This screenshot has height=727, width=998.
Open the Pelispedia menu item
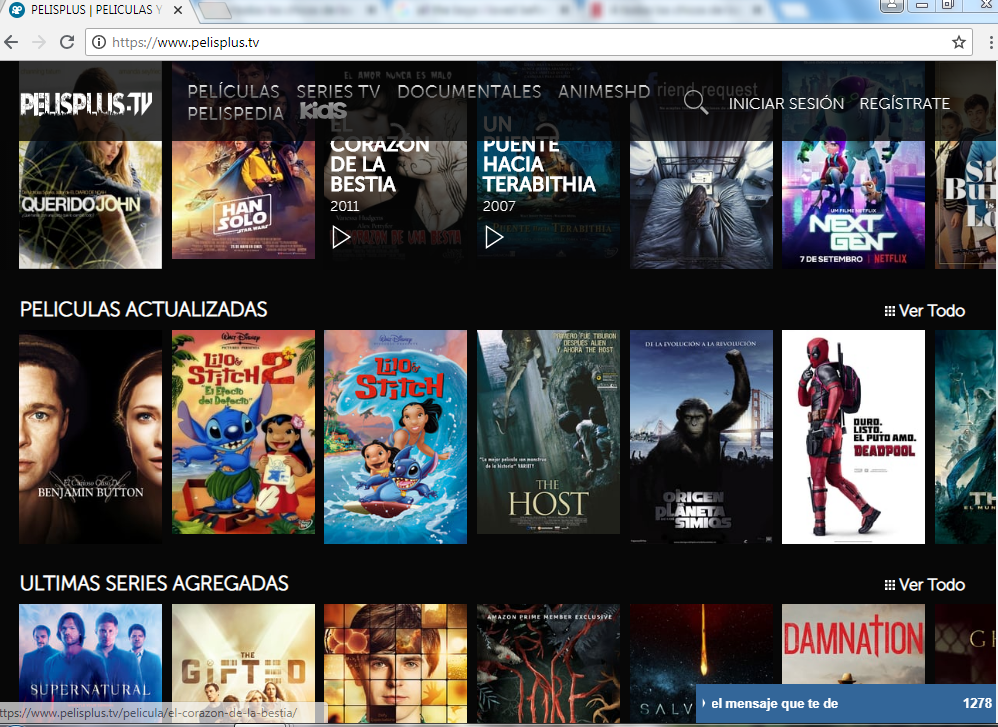pos(235,113)
